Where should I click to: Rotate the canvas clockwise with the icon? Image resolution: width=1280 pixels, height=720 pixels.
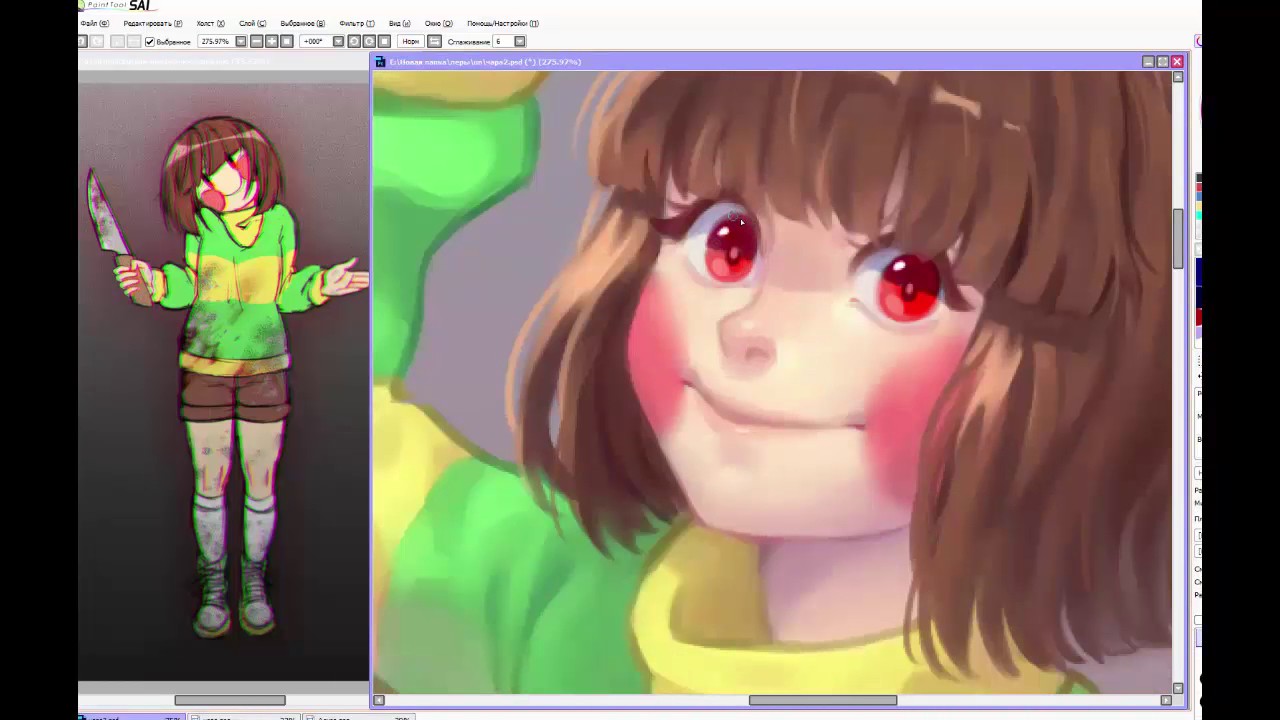tap(369, 41)
